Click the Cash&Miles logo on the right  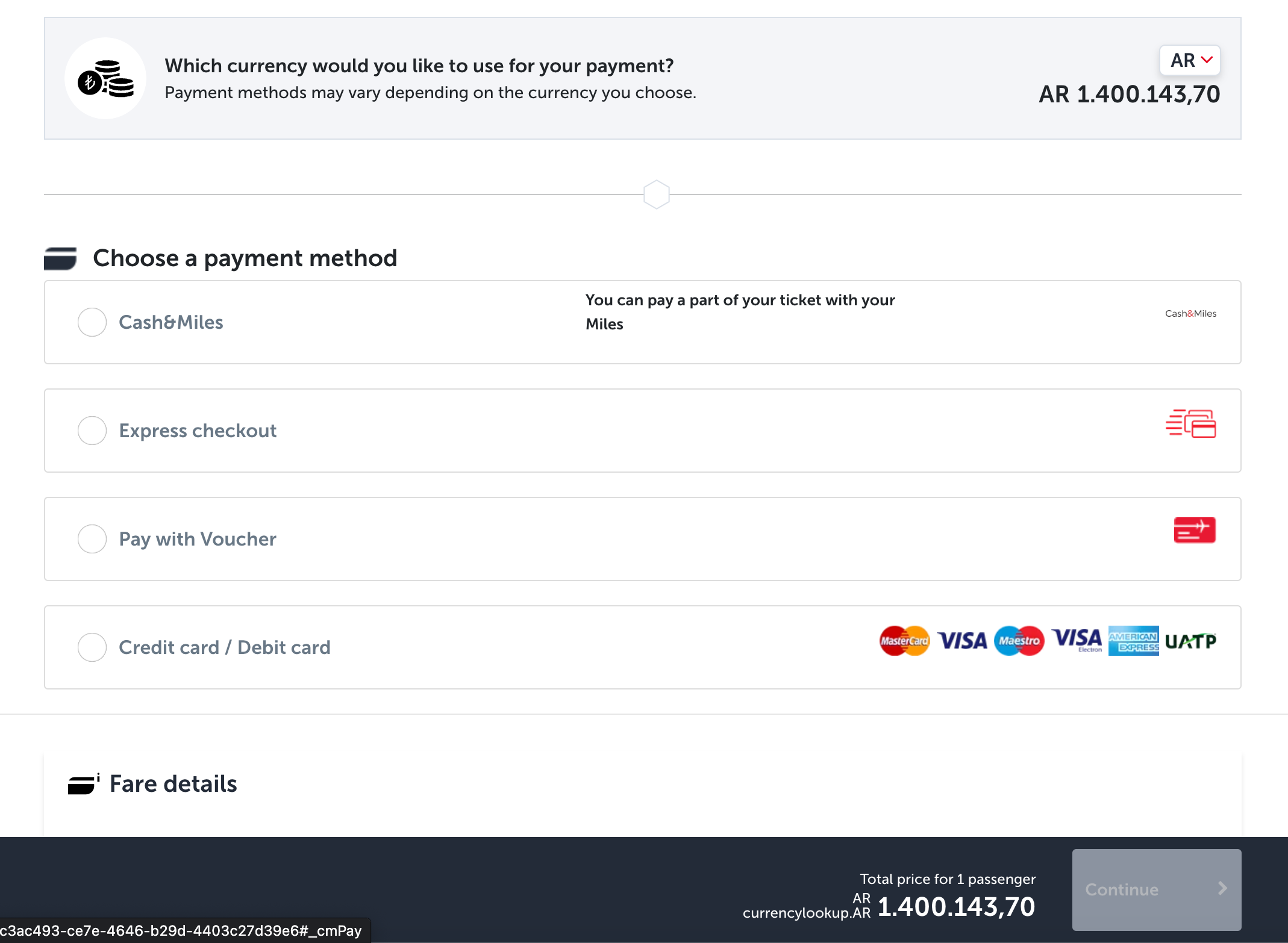click(1190, 314)
